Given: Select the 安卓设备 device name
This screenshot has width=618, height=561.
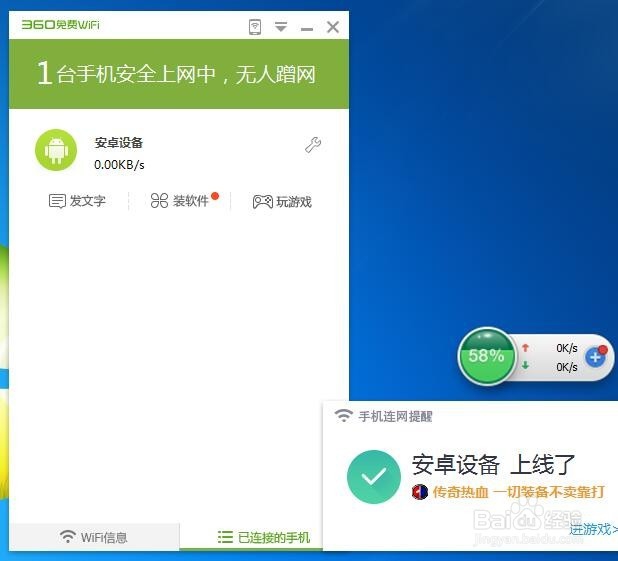Looking at the screenshot, I should pos(119,143).
